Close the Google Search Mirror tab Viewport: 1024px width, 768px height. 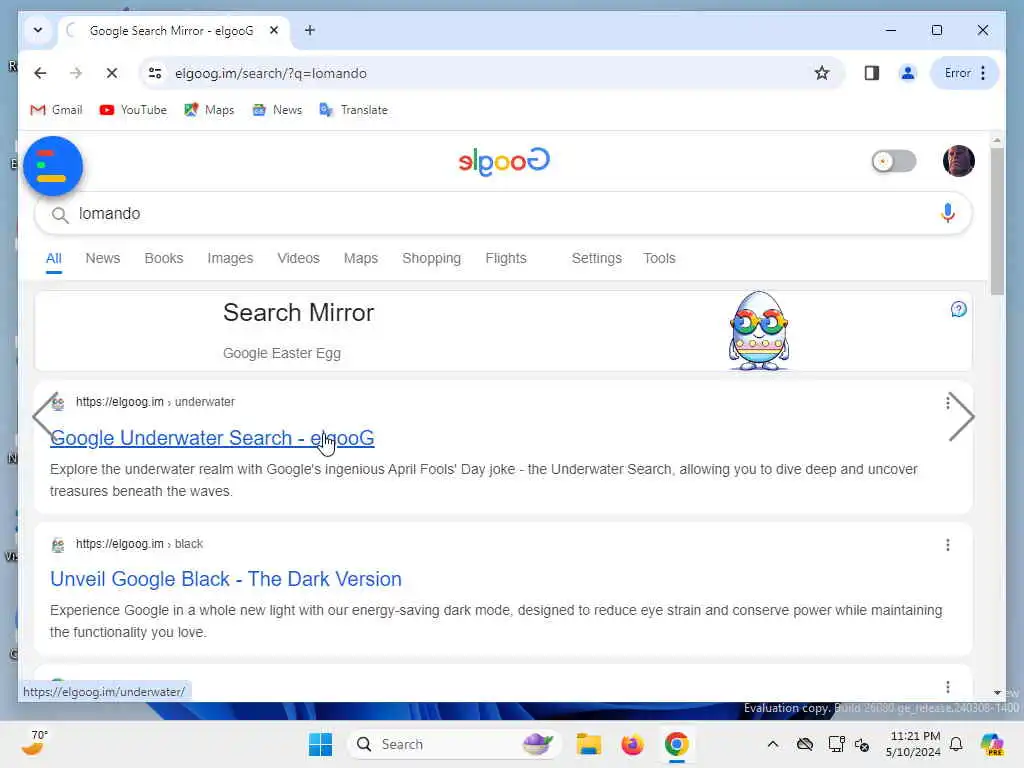click(x=274, y=31)
